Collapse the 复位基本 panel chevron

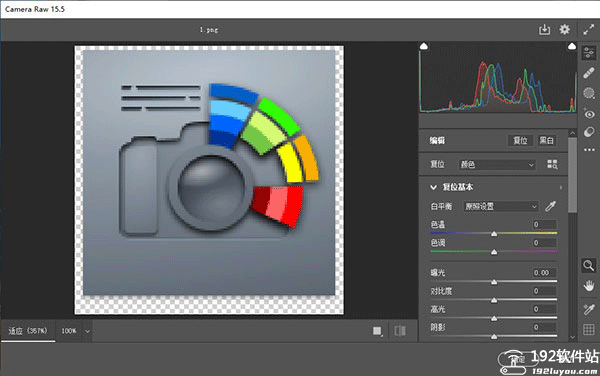click(x=433, y=187)
